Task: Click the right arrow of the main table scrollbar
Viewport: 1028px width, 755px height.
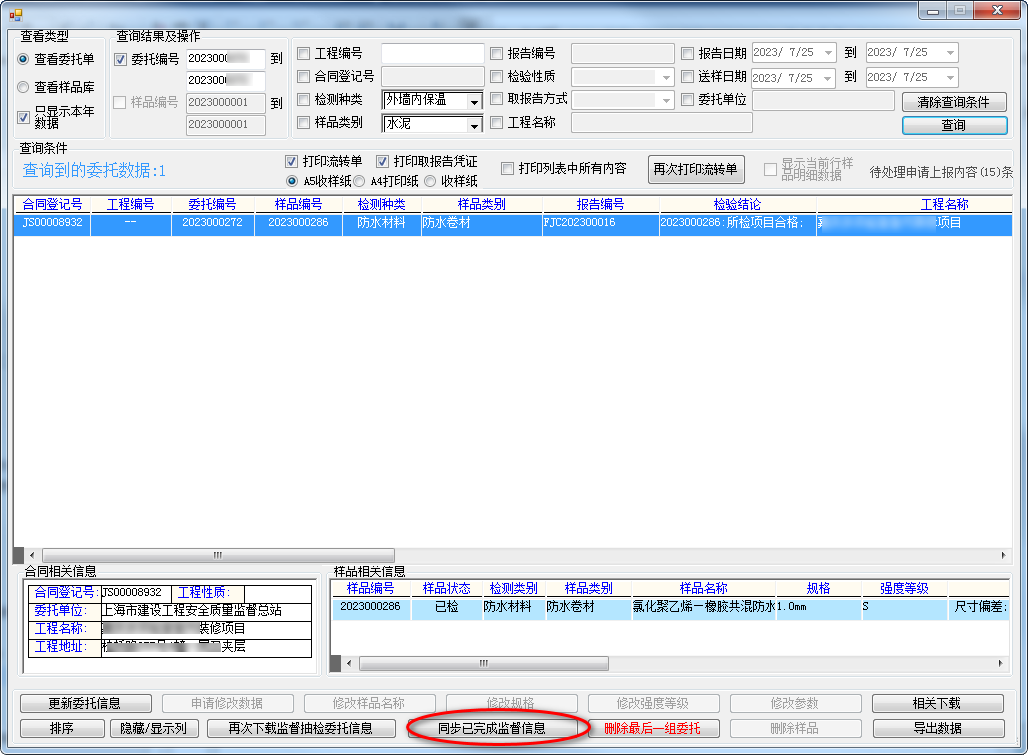Action: (x=1005, y=555)
